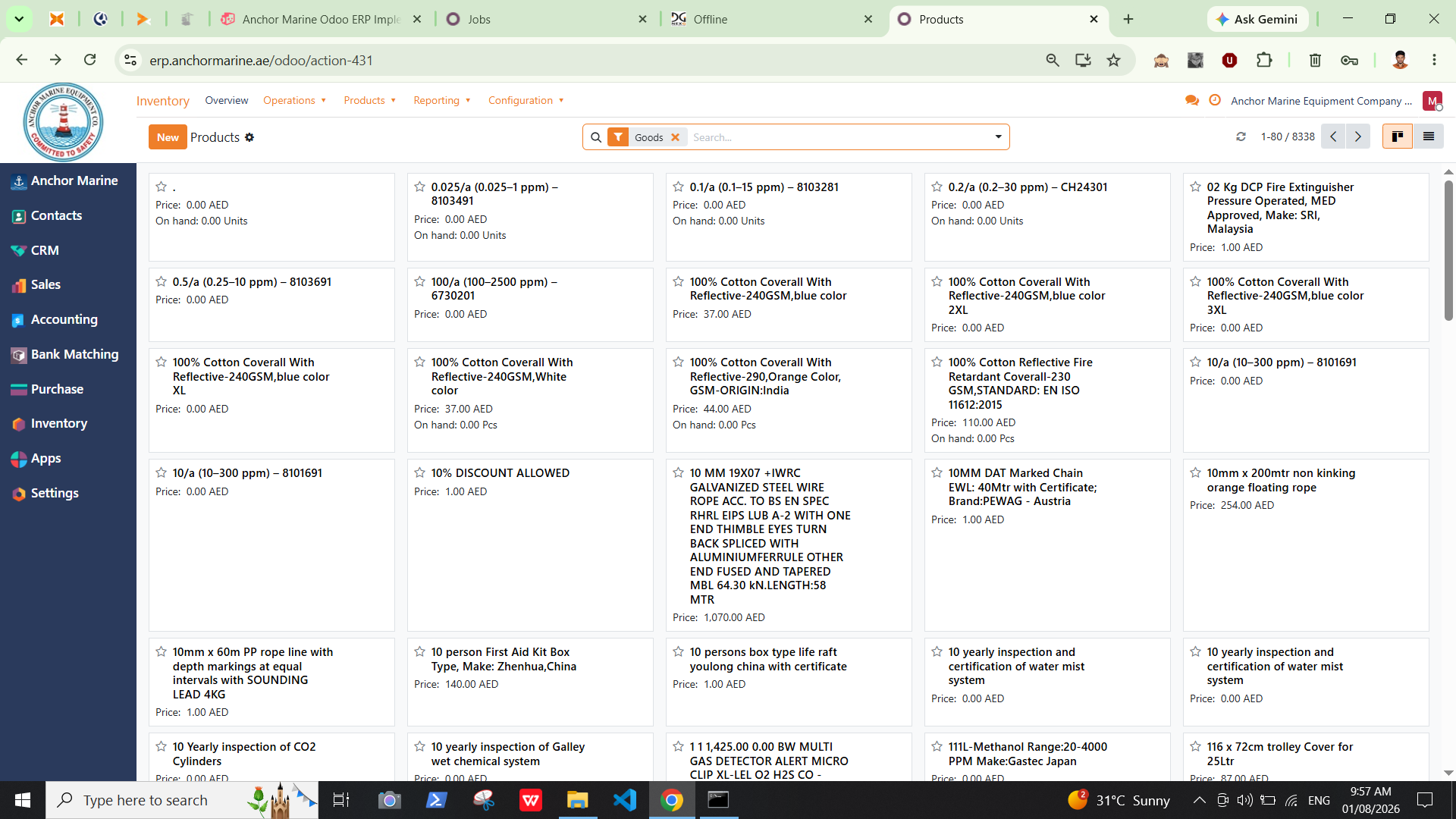Open Visual Studio Code from taskbar

click(x=625, y=800)
